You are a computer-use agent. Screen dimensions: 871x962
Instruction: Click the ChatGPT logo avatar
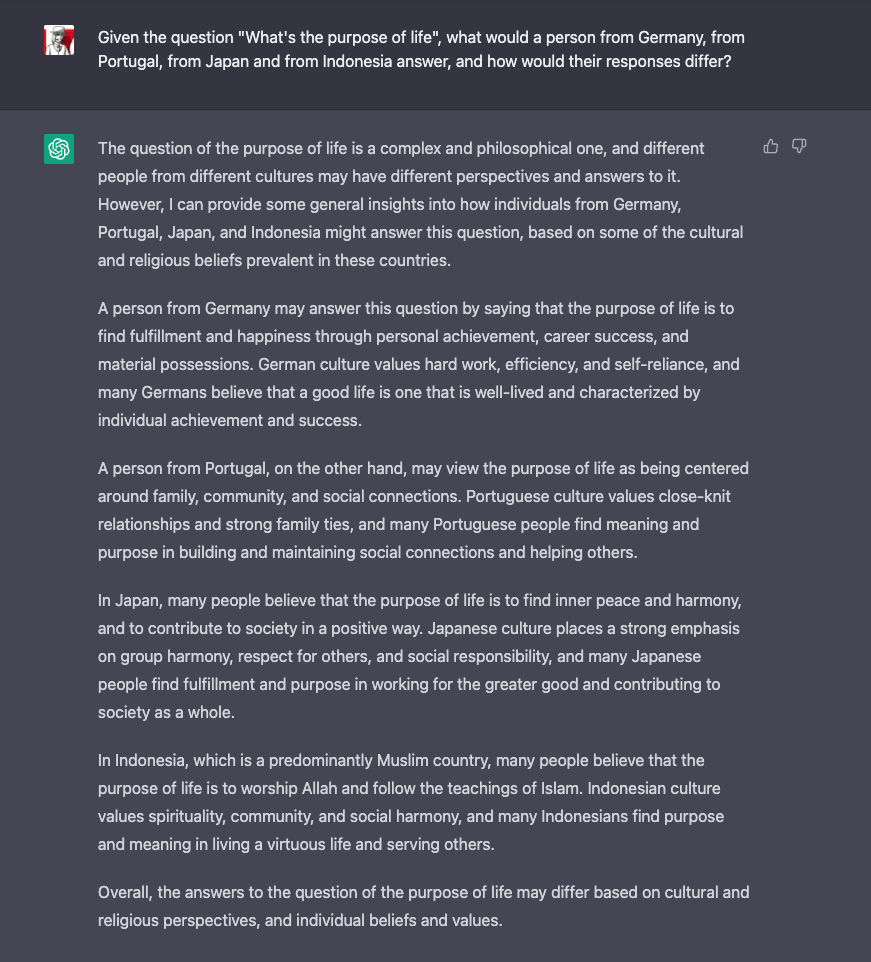[x=59, y=149]
